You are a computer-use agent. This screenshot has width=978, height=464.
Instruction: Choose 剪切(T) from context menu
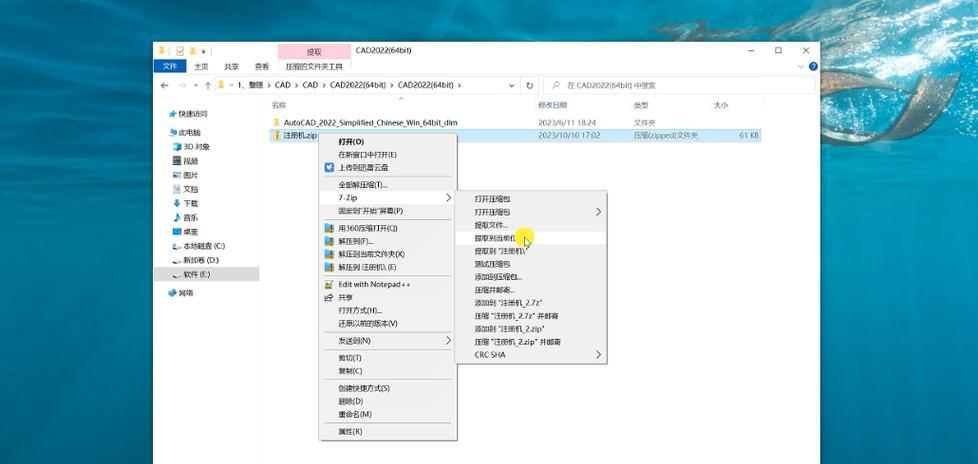(x=349, y=358)
